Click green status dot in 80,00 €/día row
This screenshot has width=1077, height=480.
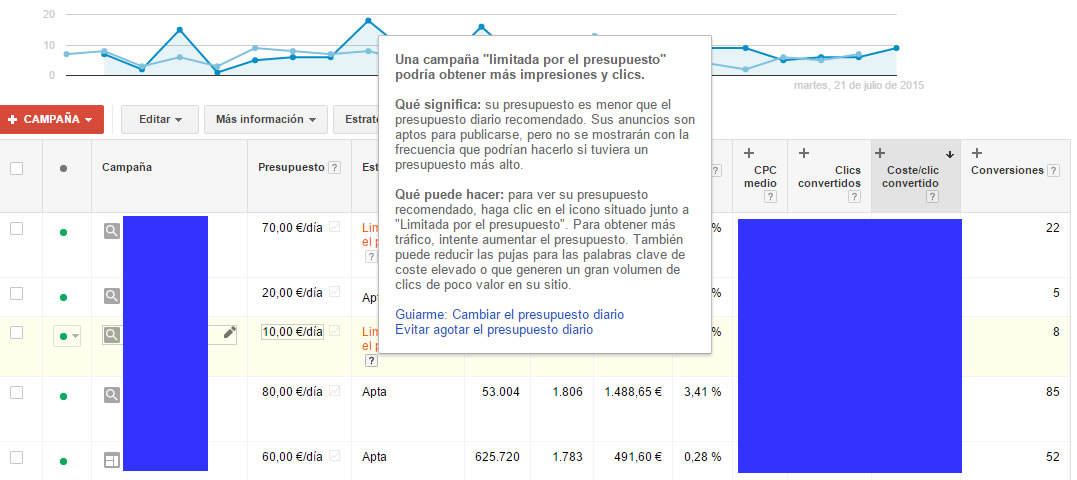click(x=63, y=396)
